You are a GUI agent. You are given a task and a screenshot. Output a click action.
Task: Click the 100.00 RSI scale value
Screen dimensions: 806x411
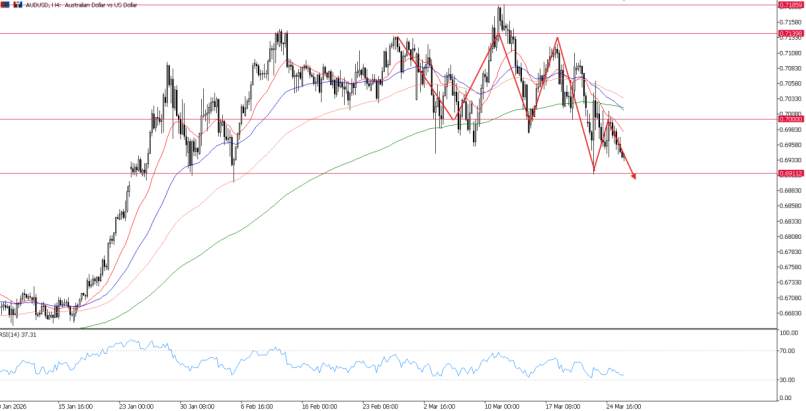pos(789,333)
